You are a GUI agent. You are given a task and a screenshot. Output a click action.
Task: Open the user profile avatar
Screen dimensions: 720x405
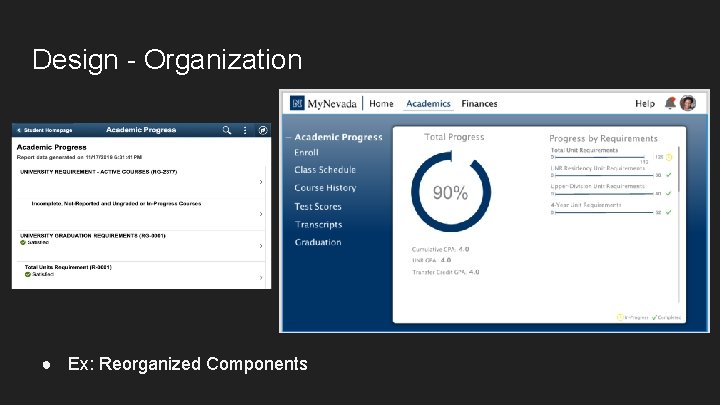[688, 103]
